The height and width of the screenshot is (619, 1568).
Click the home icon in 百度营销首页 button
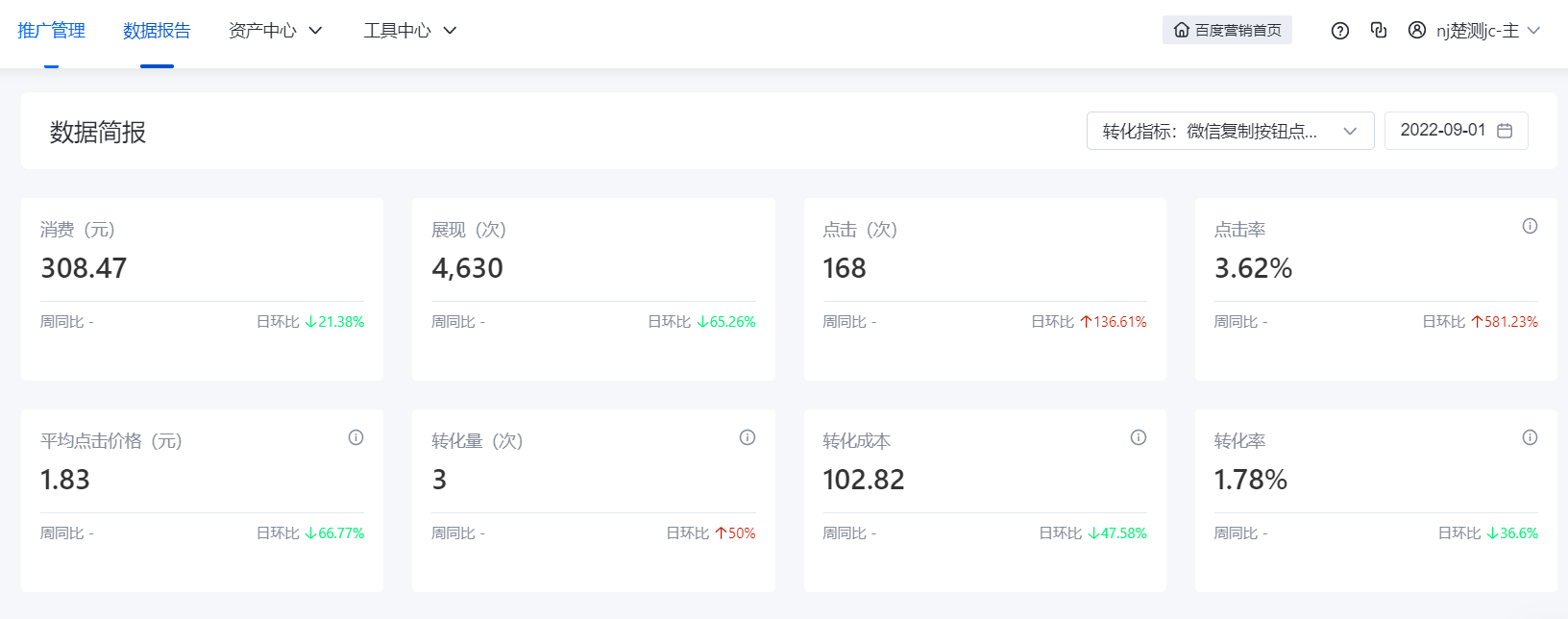[x=1182, y=31]
